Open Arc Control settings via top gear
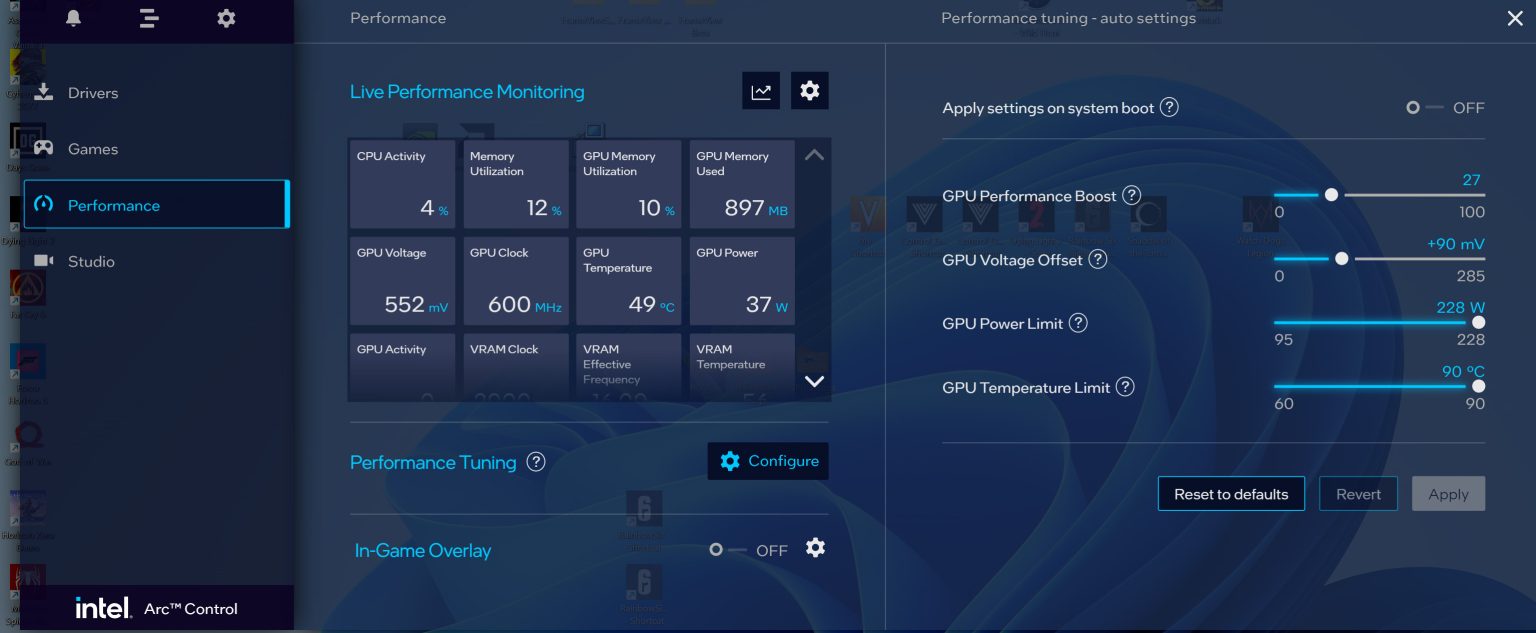Viewport: 1536px width, 633px height. [x=226, y=17]
